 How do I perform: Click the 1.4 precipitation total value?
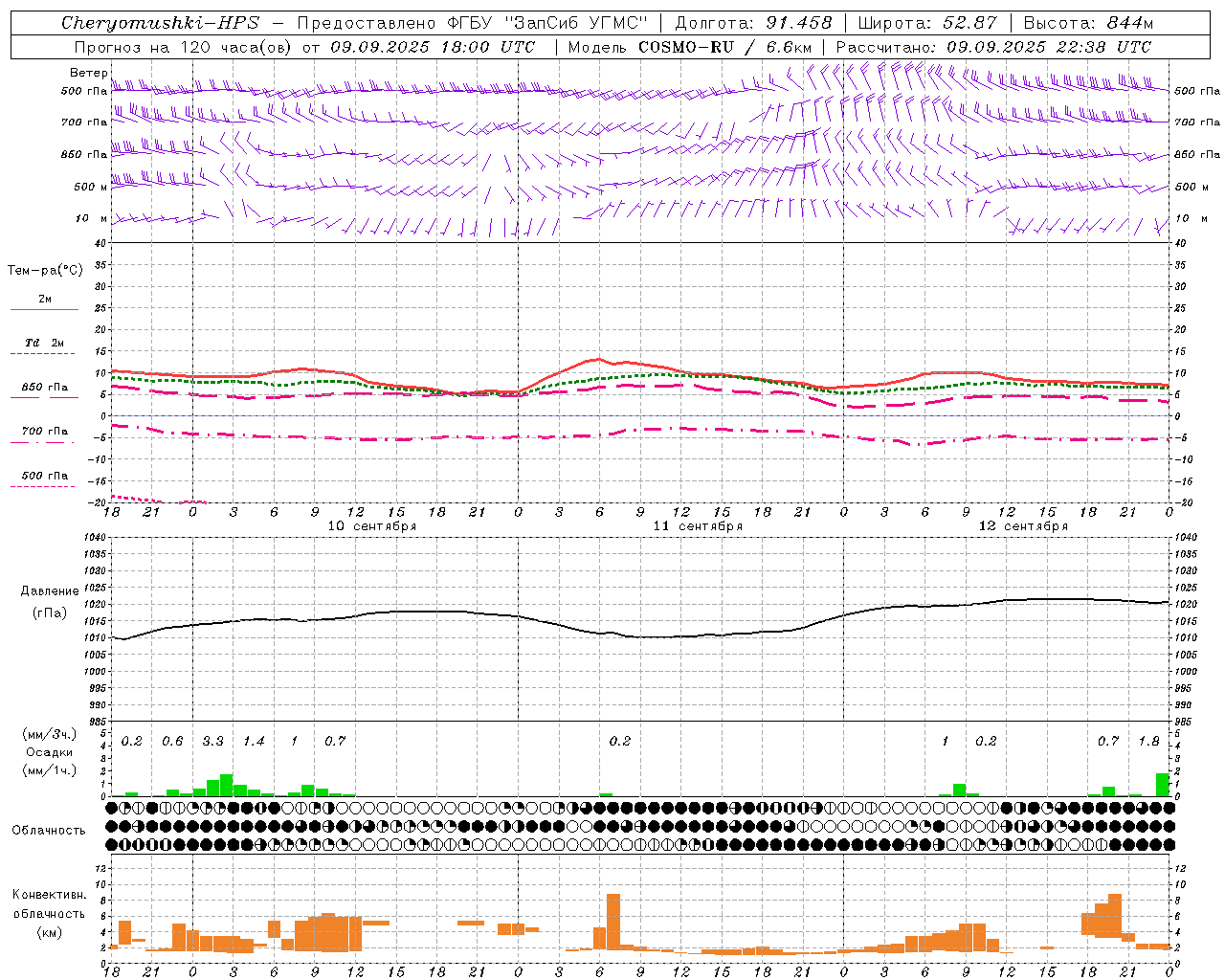254,741
